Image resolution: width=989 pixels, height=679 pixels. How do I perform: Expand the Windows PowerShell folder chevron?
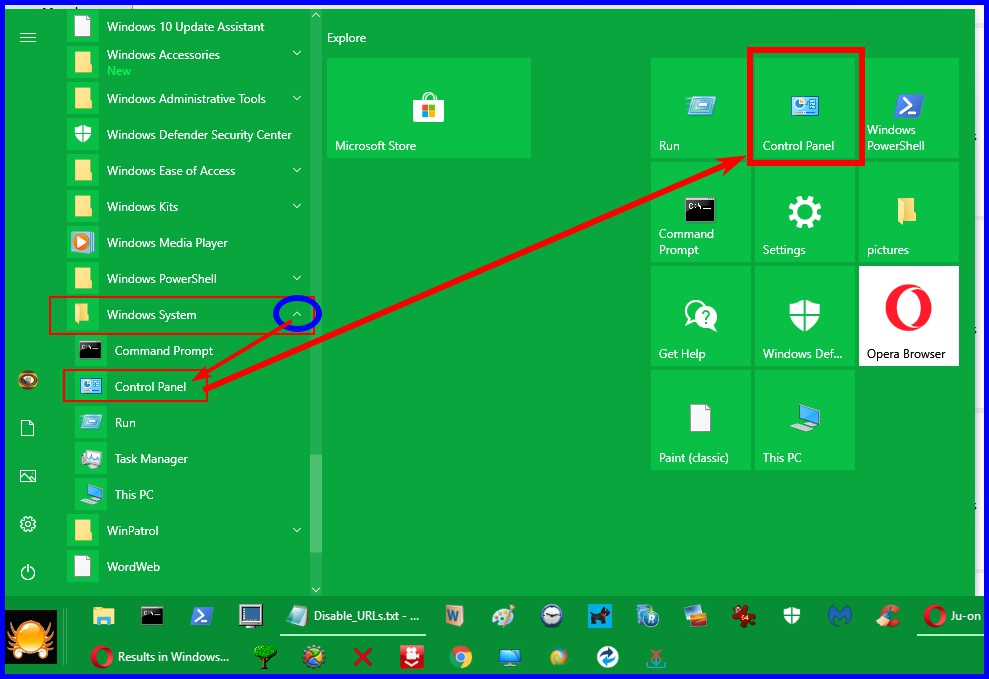tap(296, 278)
